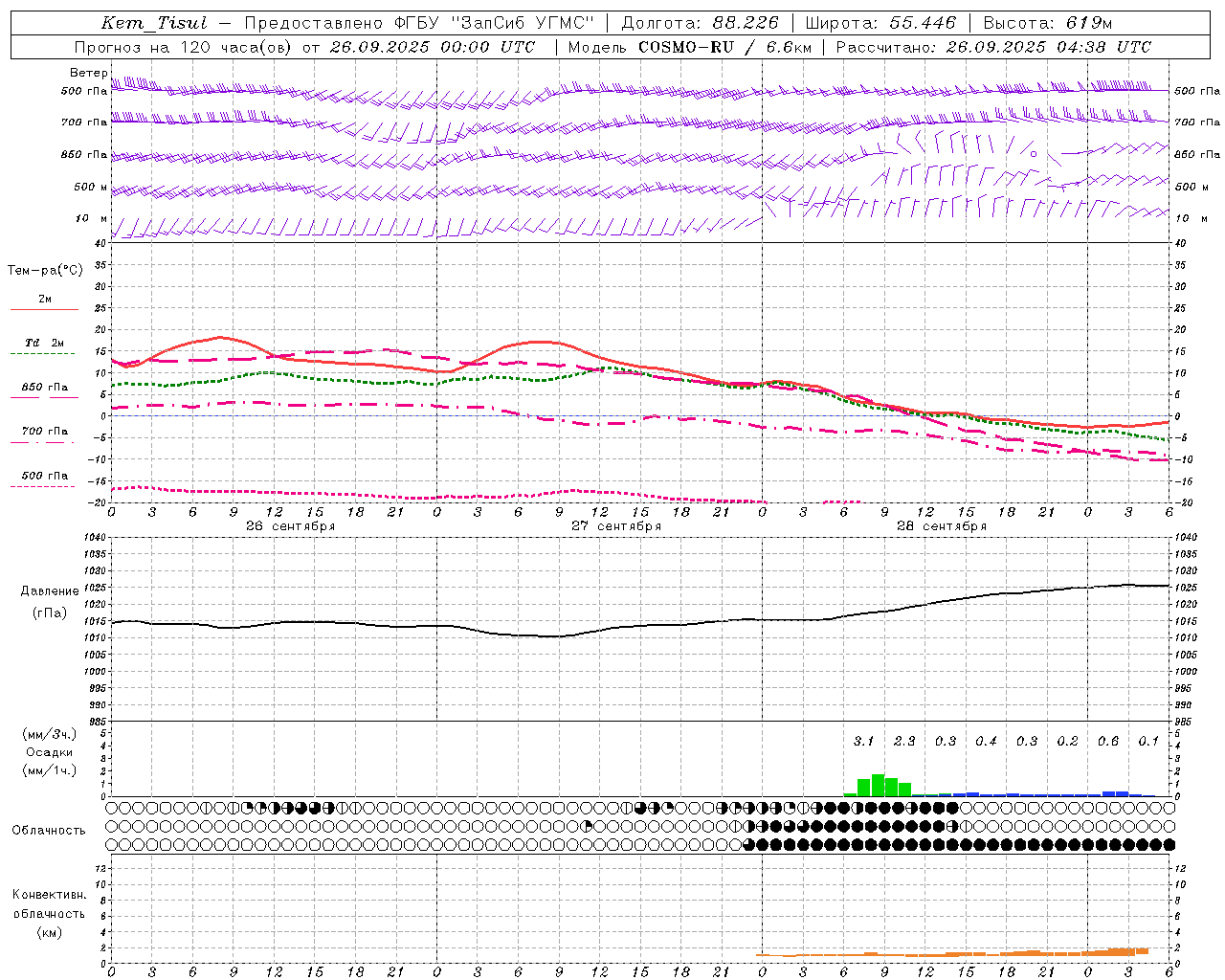Select the left 500 гПа wind level label
The height and width of the screenshot is (980, 1225).
84,92
